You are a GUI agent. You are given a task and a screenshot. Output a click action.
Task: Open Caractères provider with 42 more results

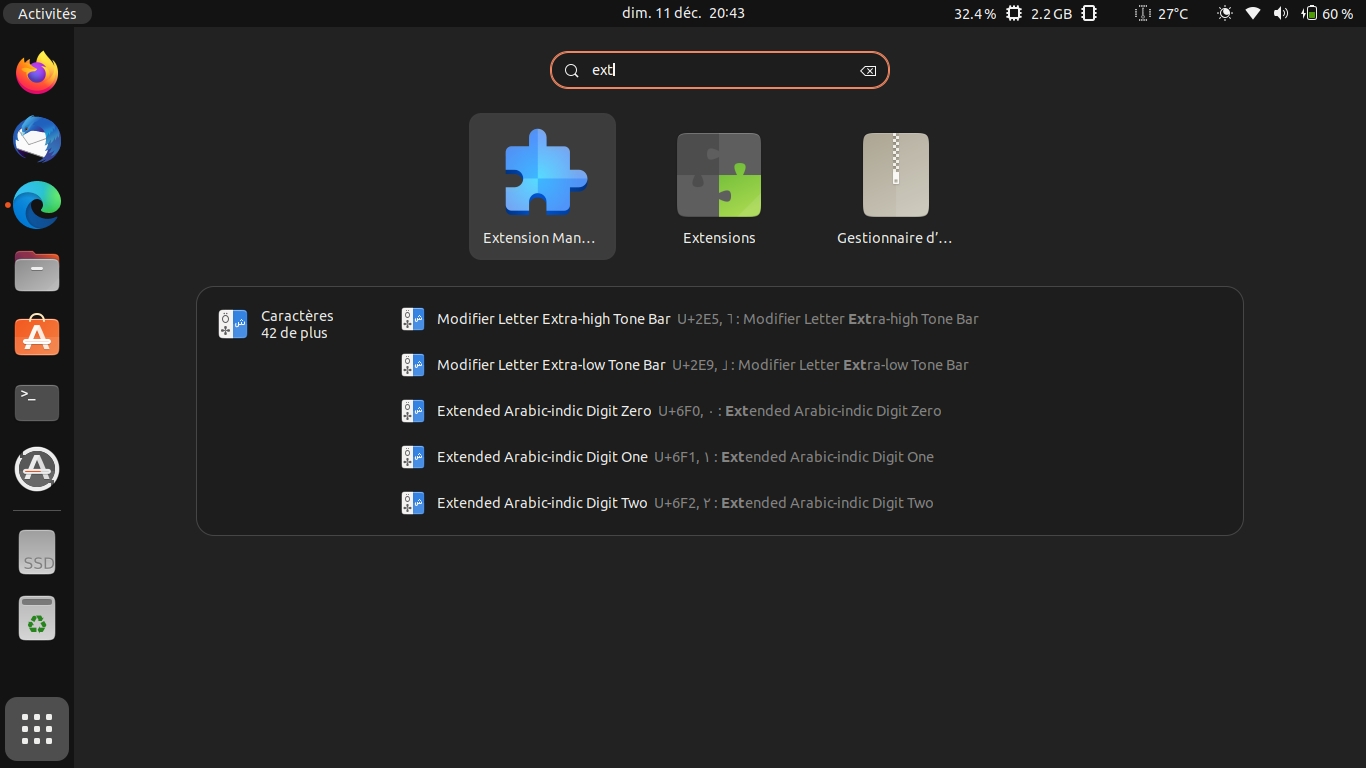[x=277, y=324]
